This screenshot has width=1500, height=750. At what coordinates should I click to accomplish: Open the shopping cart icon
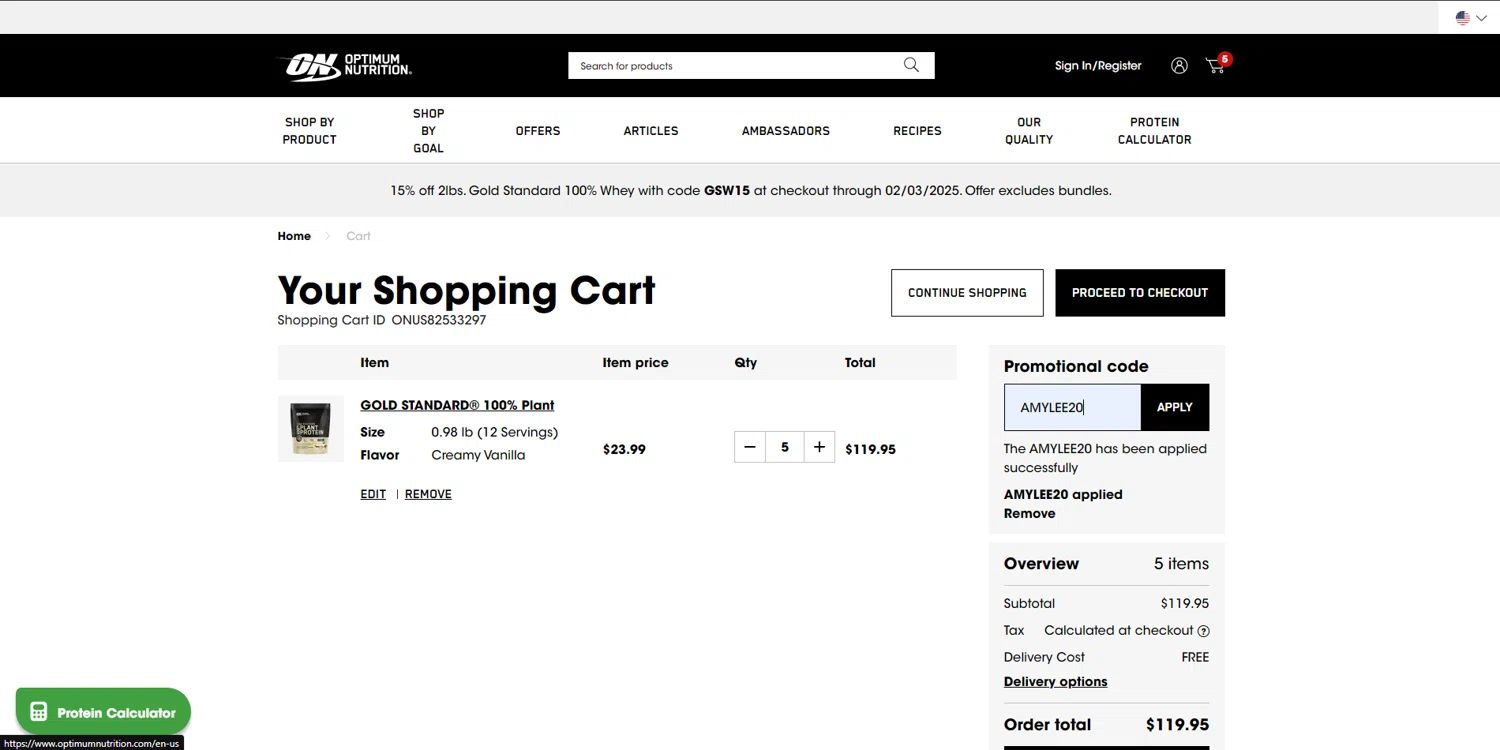point(1216,66)
